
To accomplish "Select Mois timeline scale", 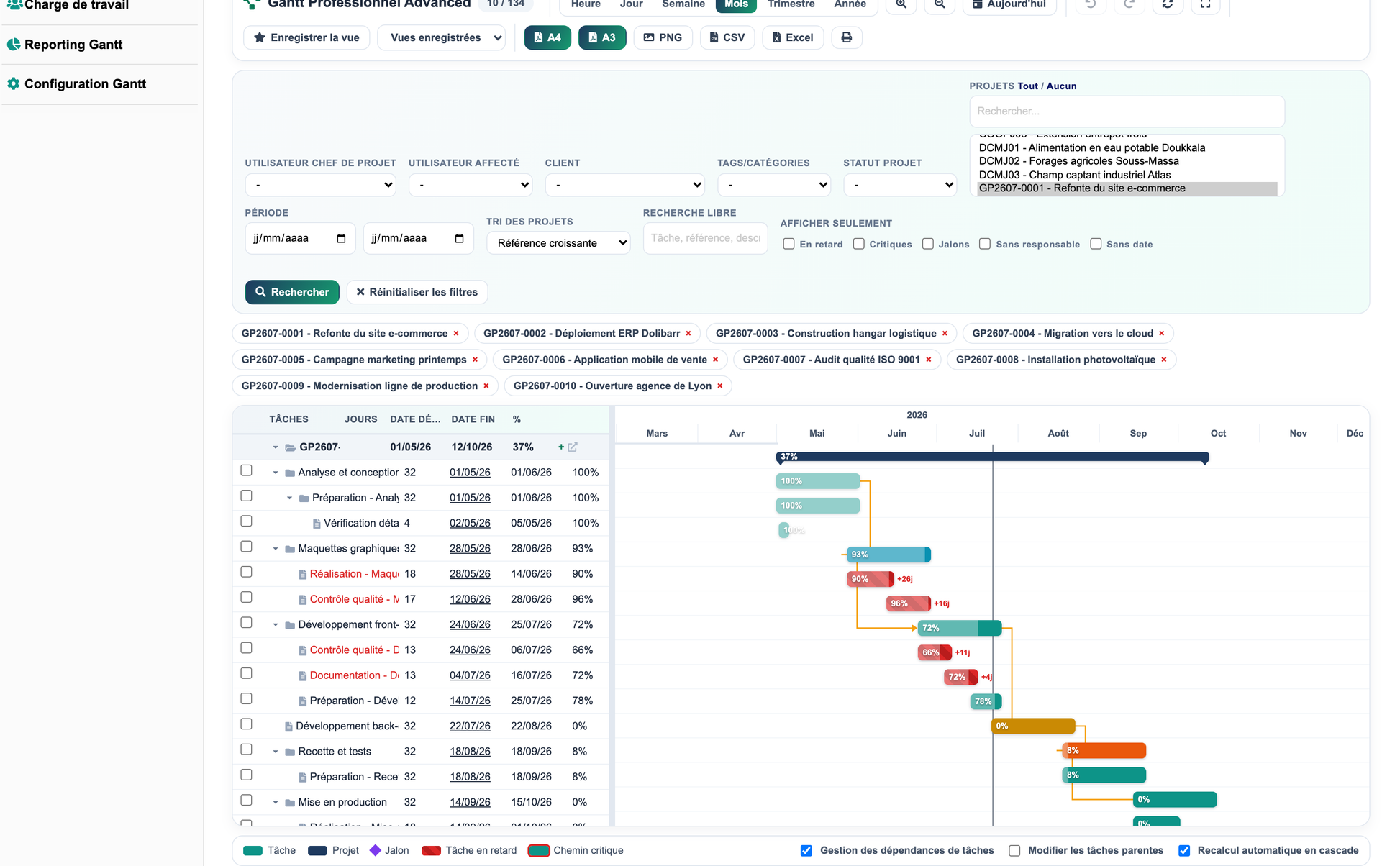I will coord(736,4).
